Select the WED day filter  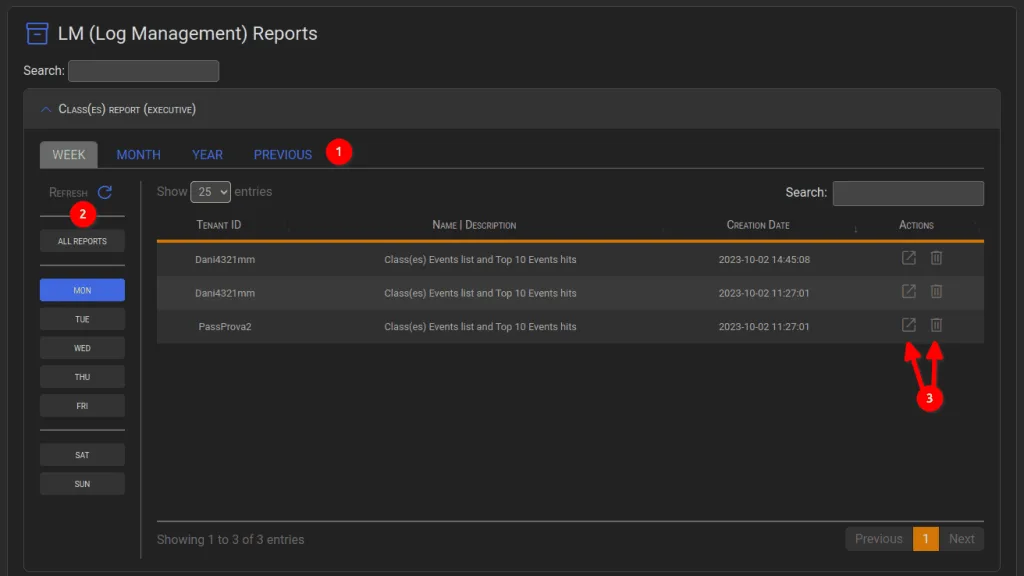click(82, 348)
